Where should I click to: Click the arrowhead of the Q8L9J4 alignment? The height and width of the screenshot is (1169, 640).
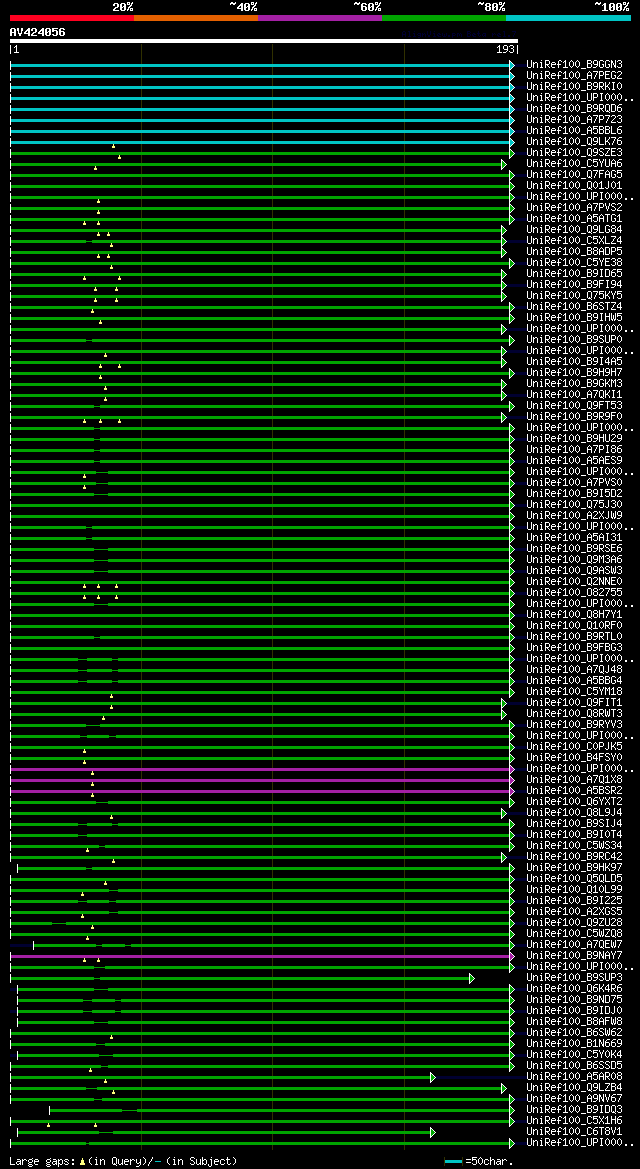504,813
